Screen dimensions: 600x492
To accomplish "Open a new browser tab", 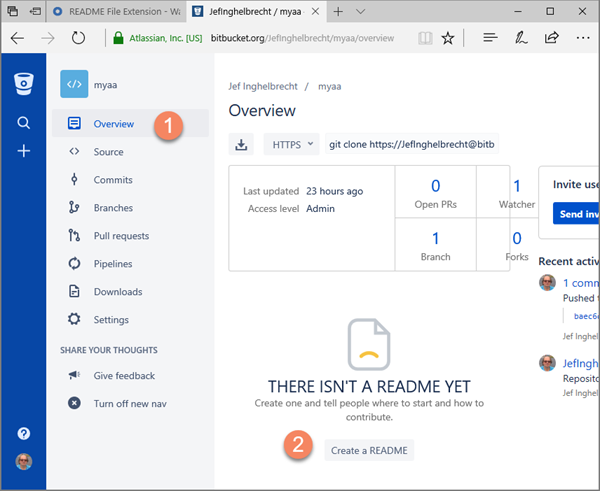I will (x=338, y=11).
